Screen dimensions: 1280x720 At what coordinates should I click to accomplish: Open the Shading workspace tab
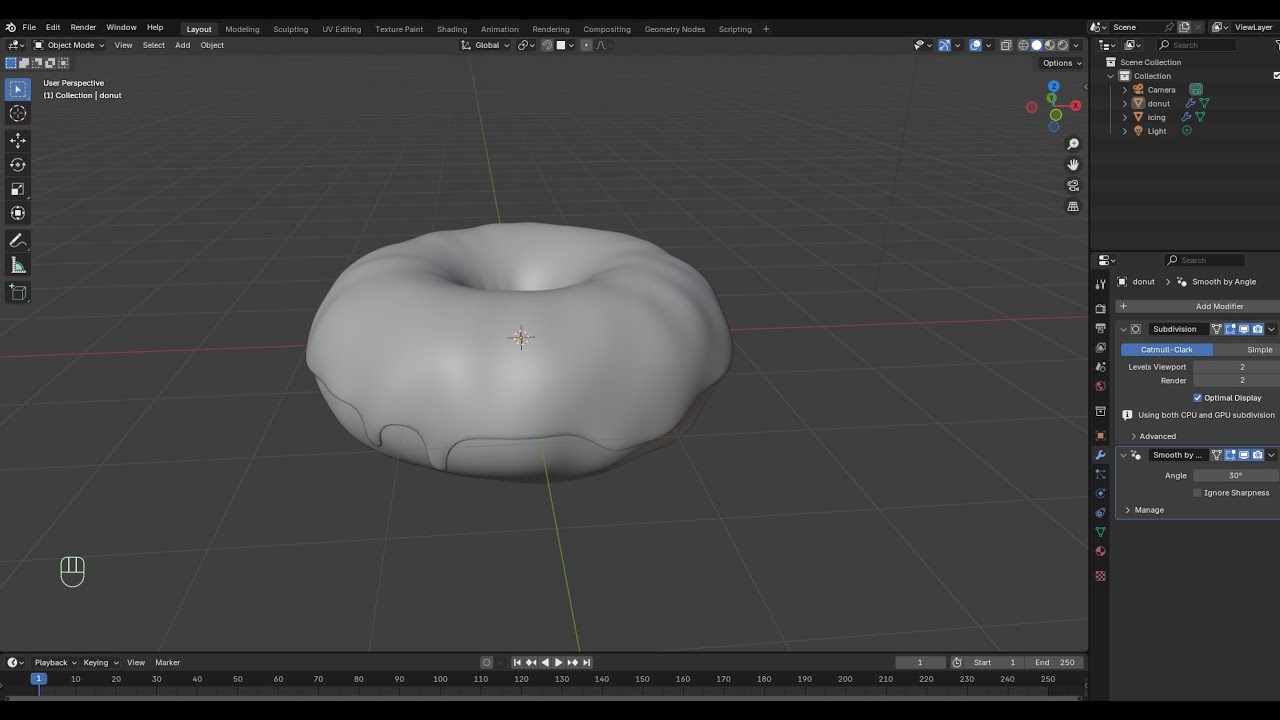(452, 29)
